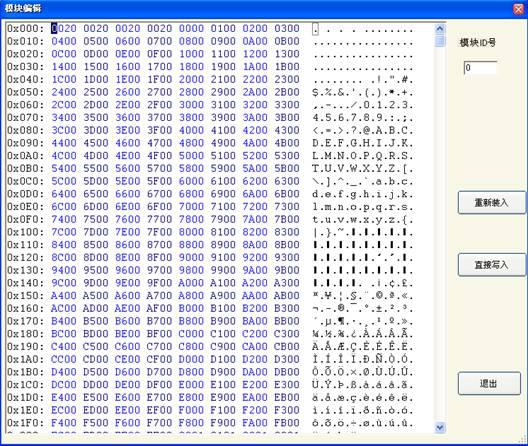Select address label 0x040:
The width and height of the screenshot is (528, 446).
26,79
